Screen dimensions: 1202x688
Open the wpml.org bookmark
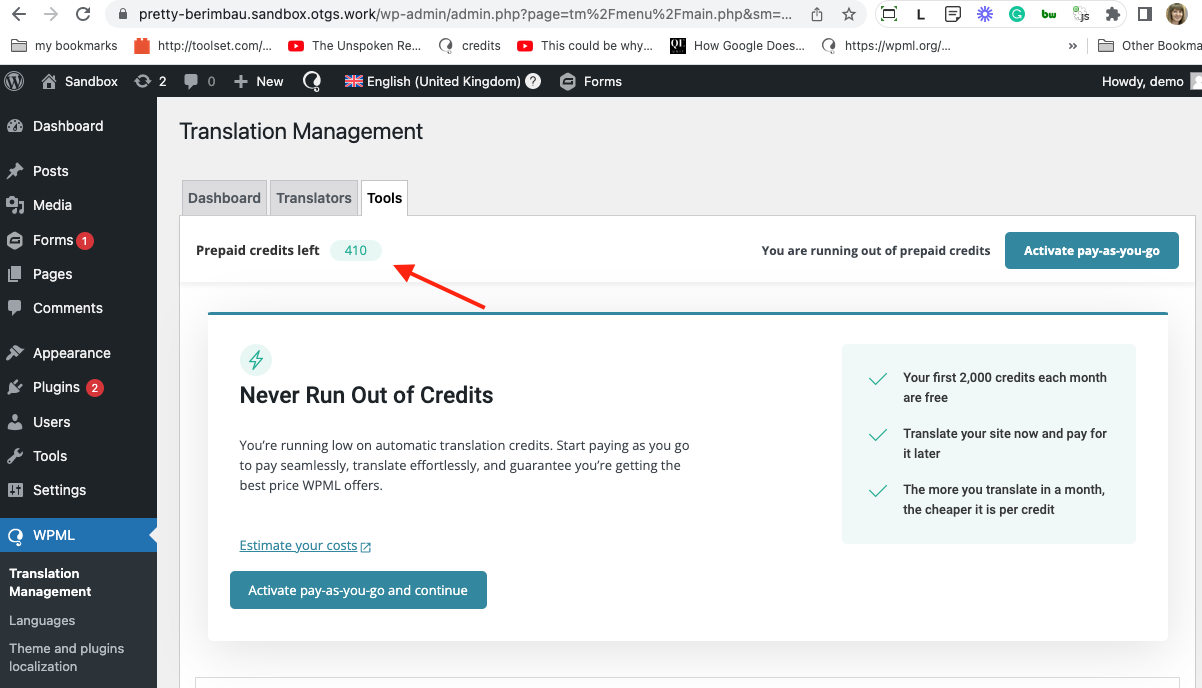[886, 45]
